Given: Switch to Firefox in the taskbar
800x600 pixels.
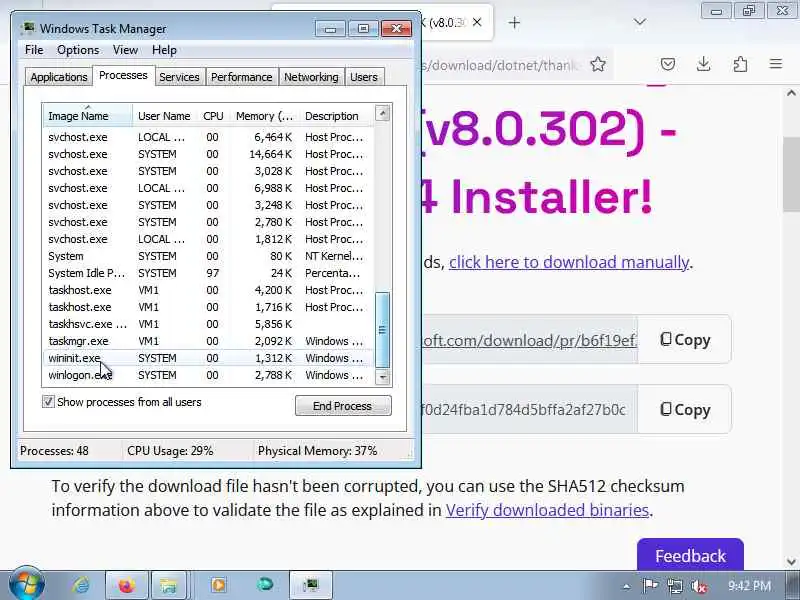Looking at the screenshot, I should pyautogui.click(x=127, y=585).
